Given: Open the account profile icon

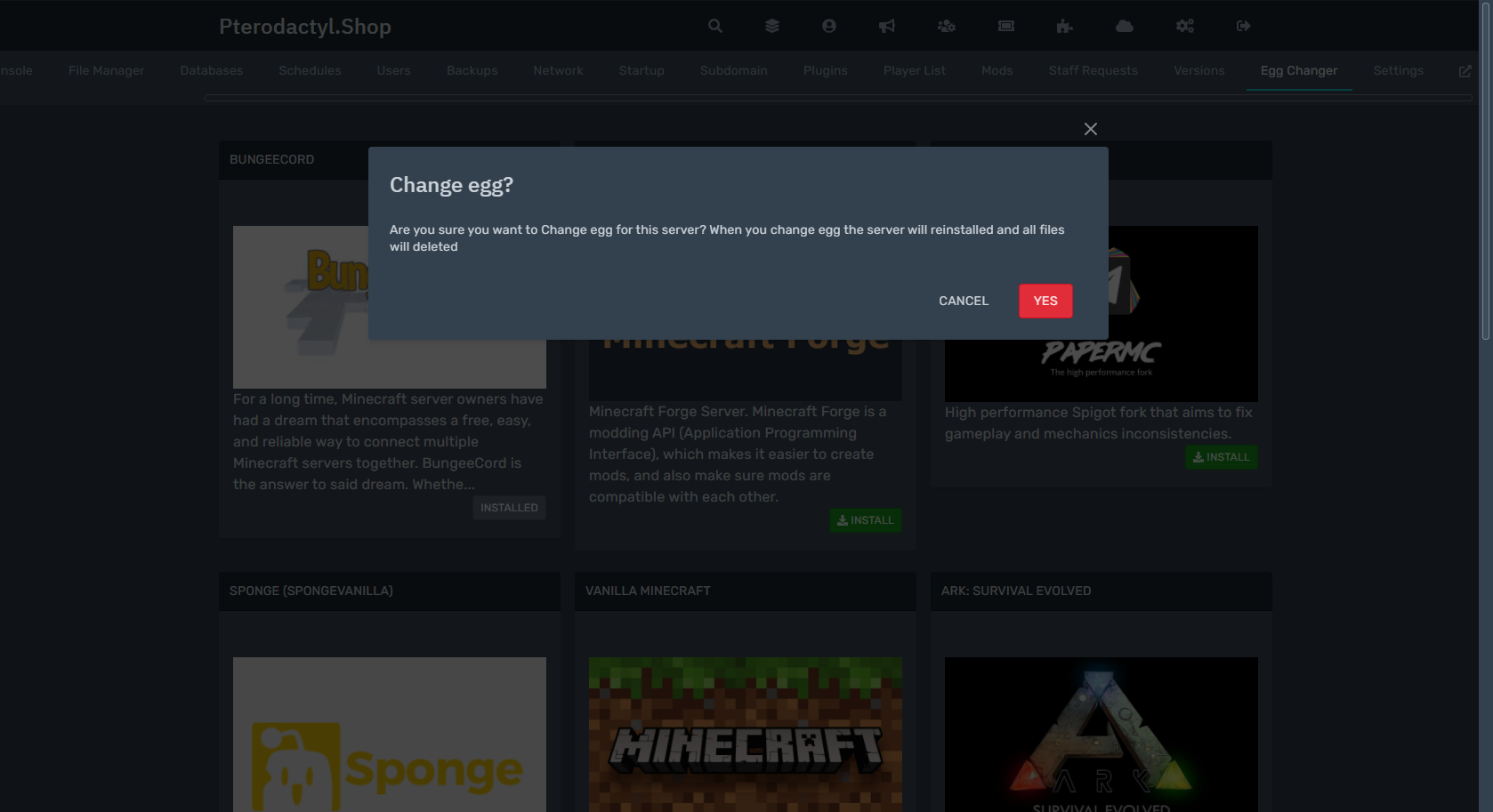Looking at the screenshot, I should (828, 26).
